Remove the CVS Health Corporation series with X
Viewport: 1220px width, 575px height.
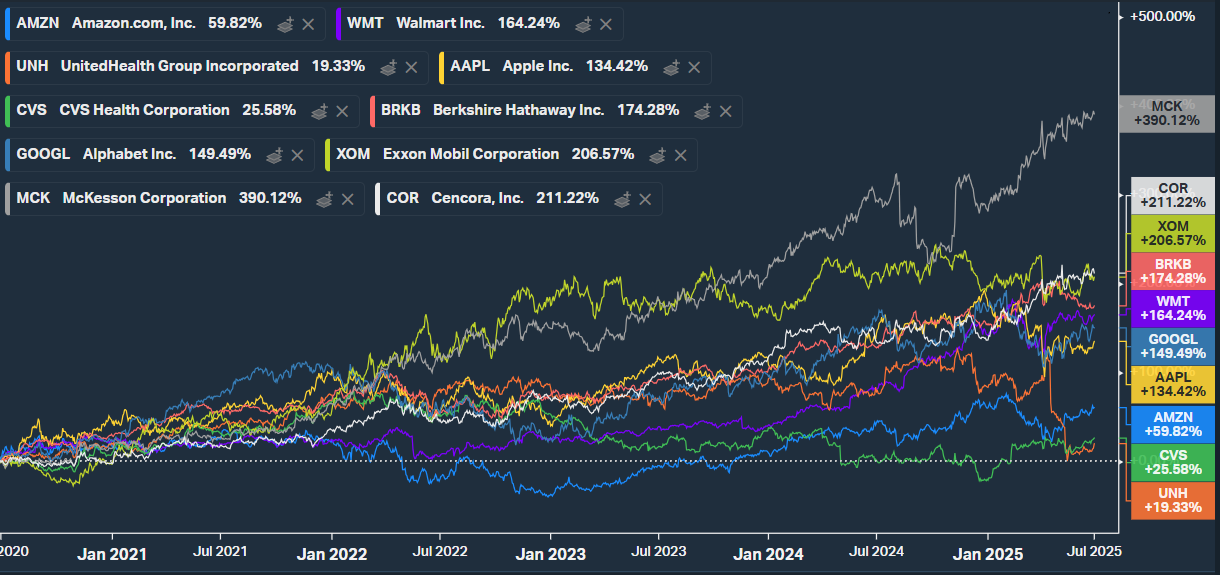click(343, 111)
